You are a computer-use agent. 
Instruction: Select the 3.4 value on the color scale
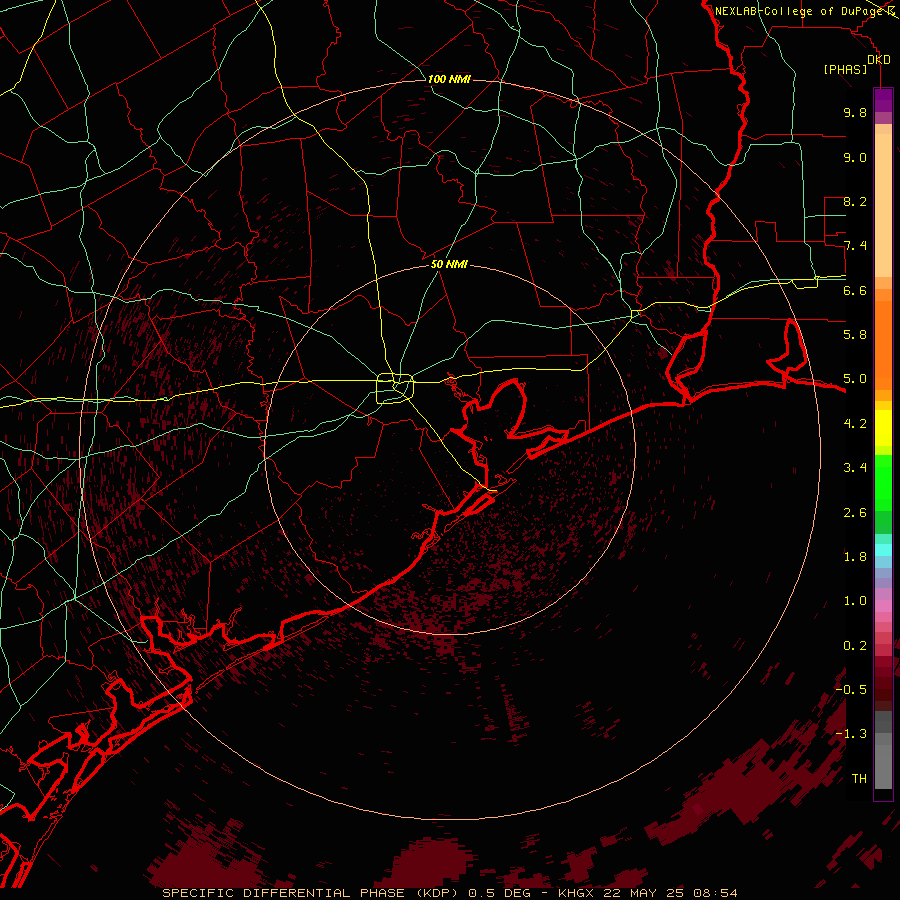pos(855,468)
